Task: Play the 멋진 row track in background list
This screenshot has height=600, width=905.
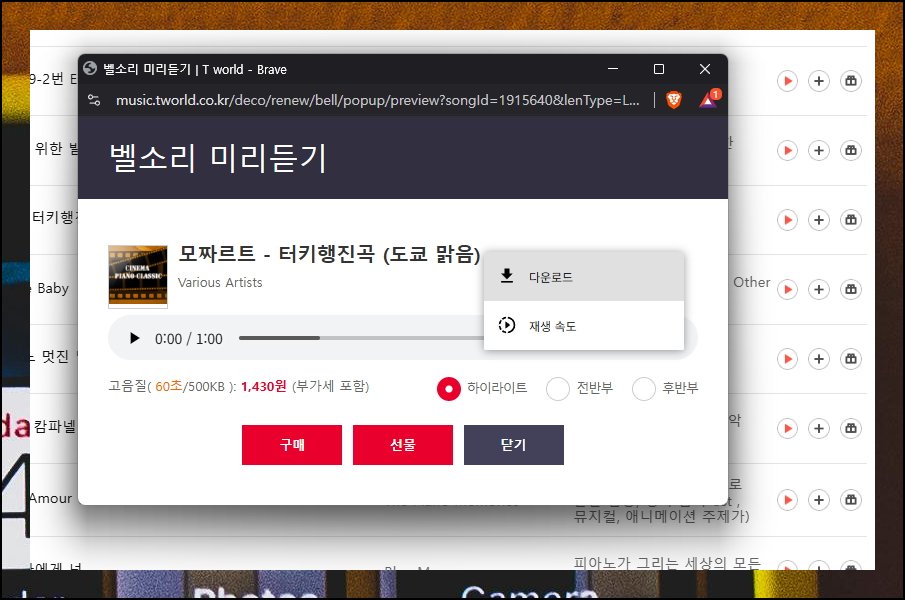Action: tap(787, 359)
